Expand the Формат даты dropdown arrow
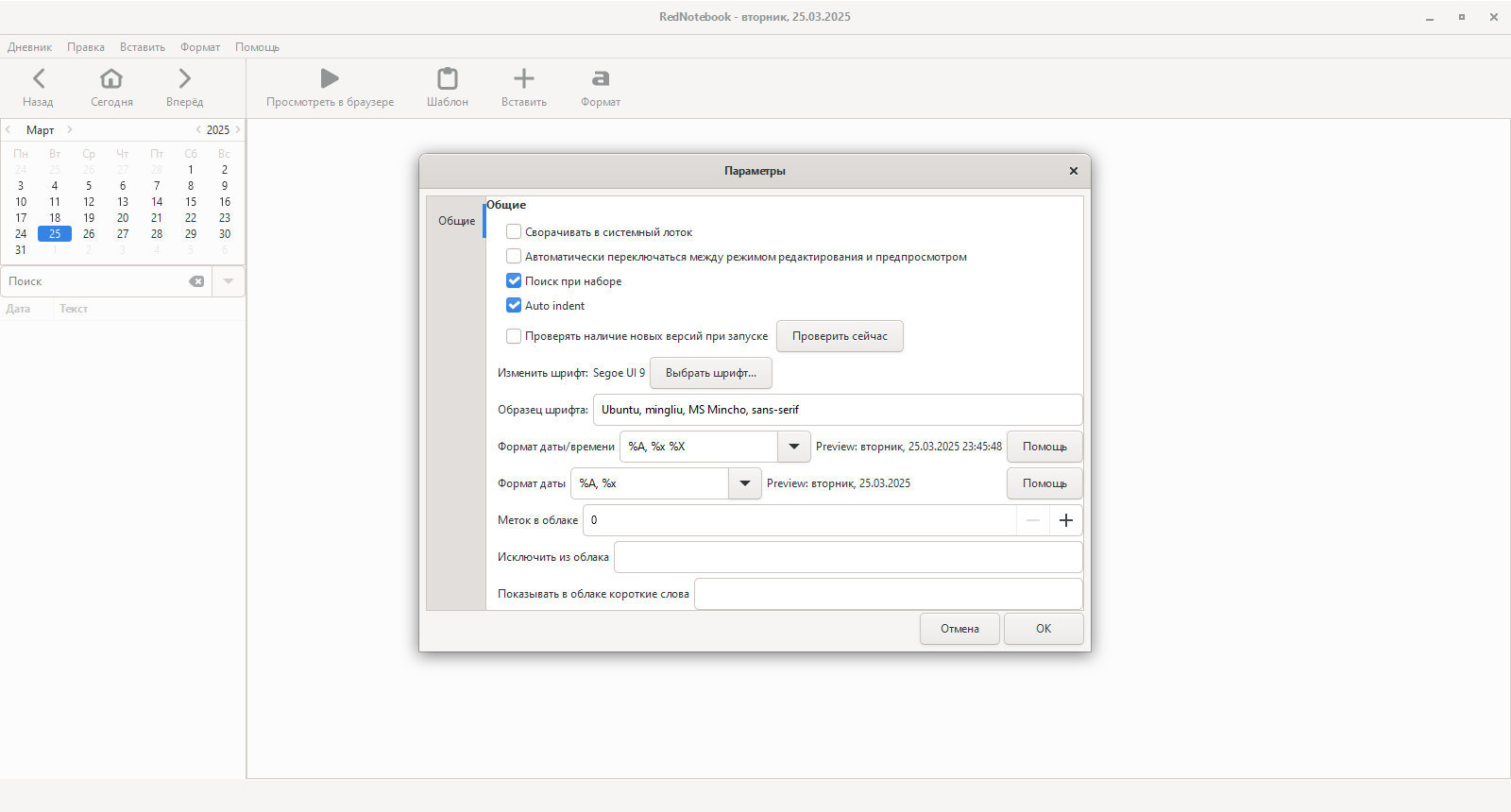This screenshot has height=812, width=1511. 744,483
